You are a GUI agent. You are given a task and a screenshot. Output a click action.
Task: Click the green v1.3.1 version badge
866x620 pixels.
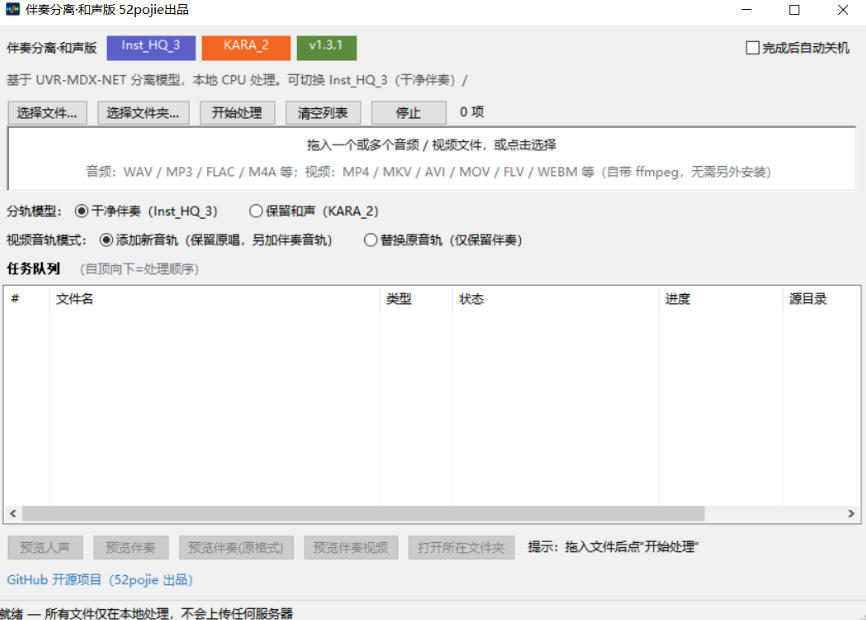[x=326, y=47]
